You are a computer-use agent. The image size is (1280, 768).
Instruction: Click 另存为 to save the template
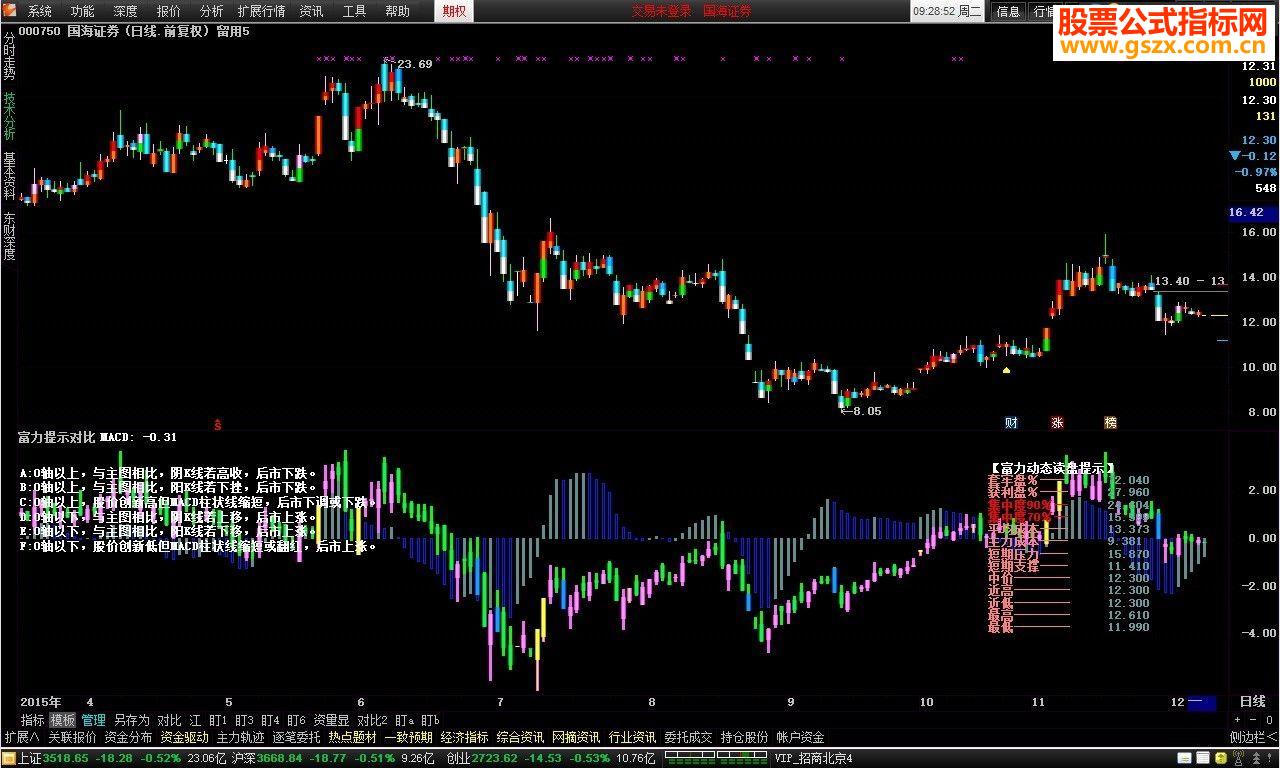[x=131, y=720]
